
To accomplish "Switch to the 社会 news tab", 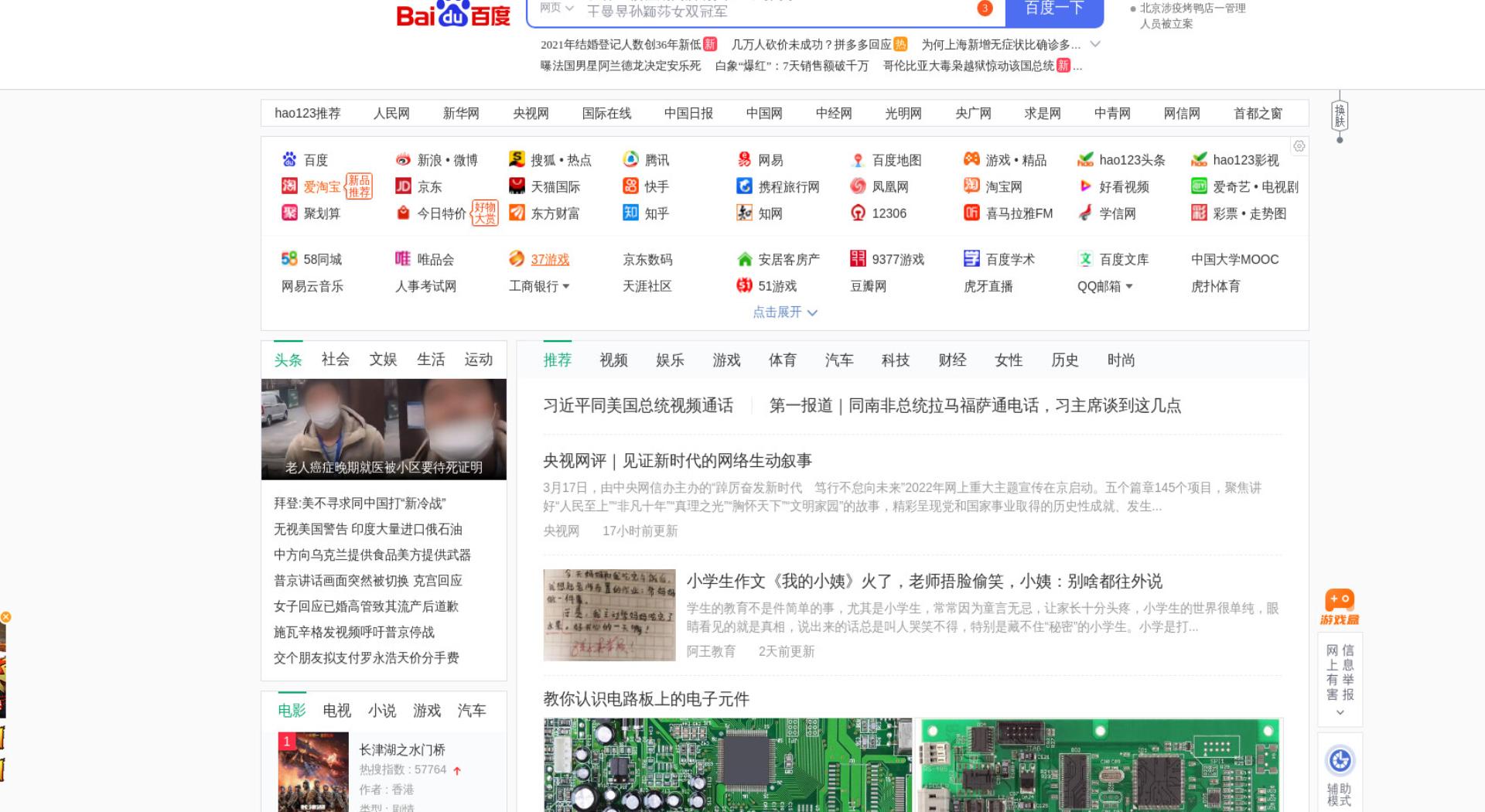I will pyautogui.click(x=336, y=359).
